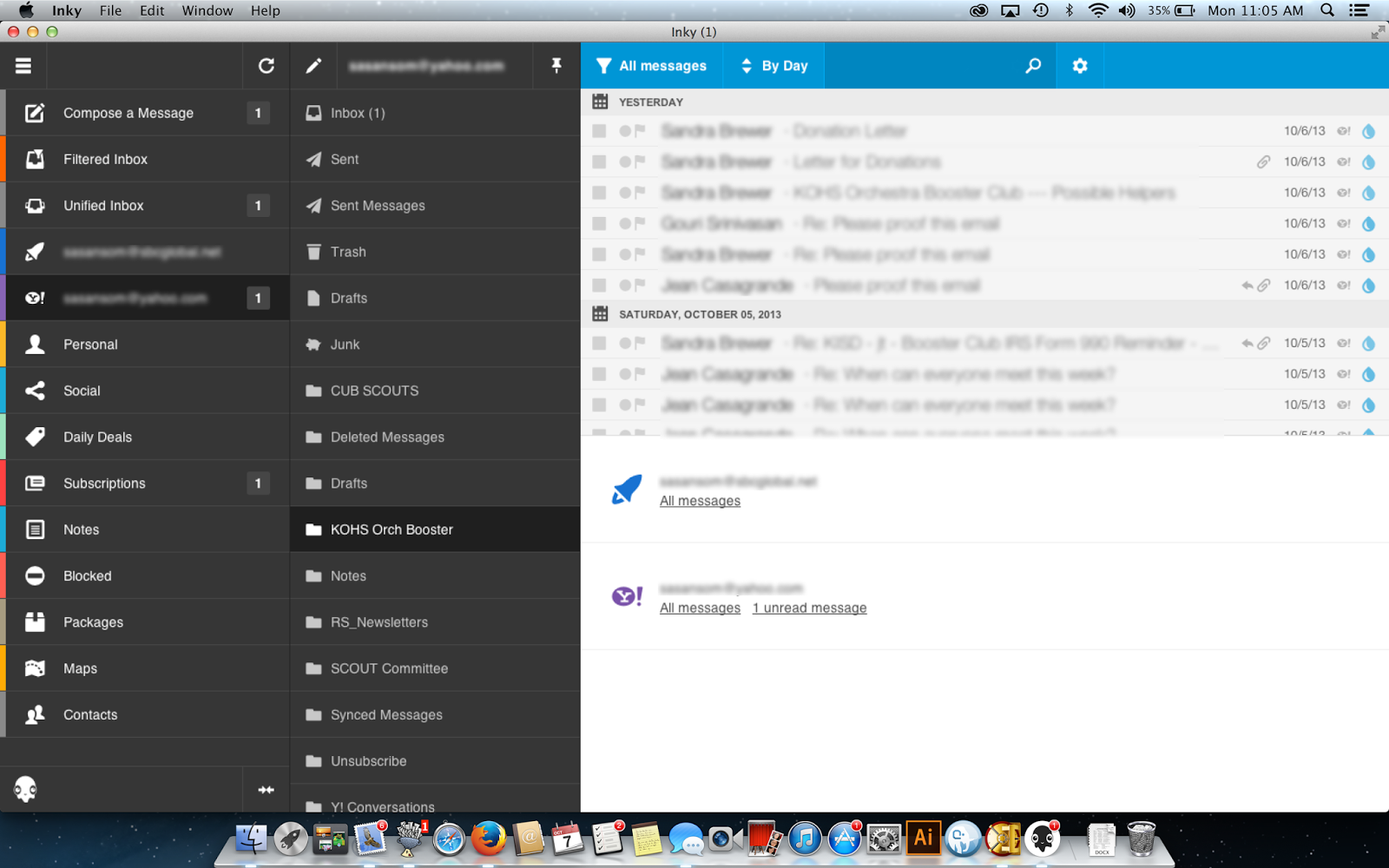Viewport: 1389px width, 868px height.
Task: Open the Deleted Messages folder
Action: click(x=435, y=437)
